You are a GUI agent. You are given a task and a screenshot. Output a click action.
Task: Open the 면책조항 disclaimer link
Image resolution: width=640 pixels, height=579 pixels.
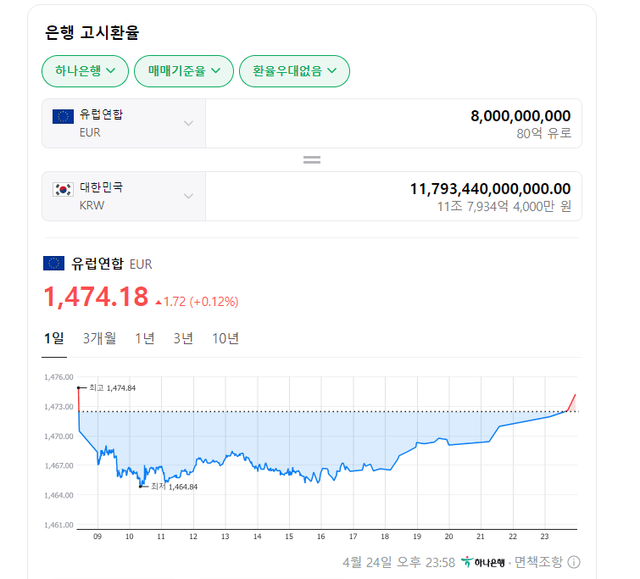coord(538,562)
